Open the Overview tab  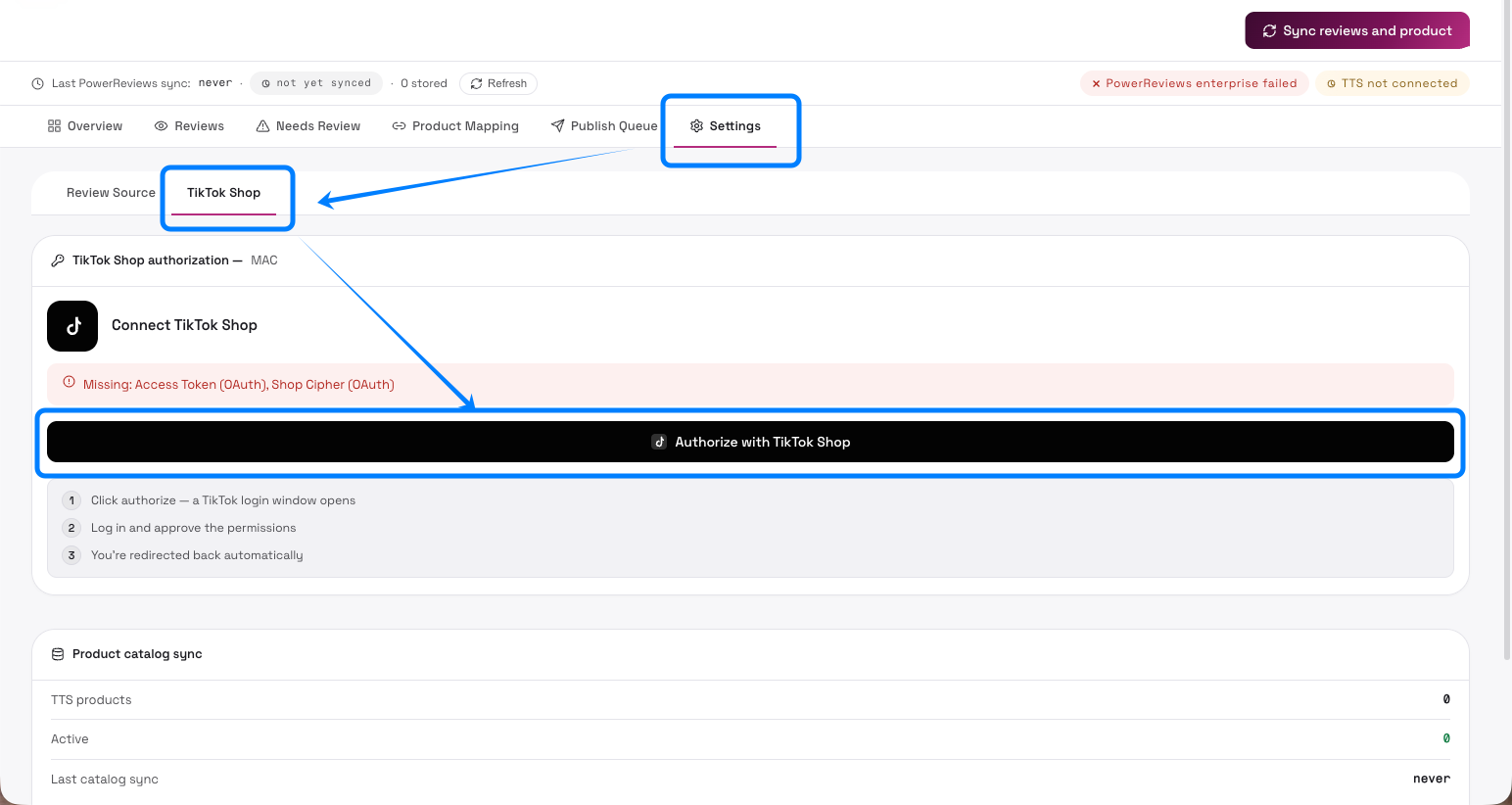85,126
